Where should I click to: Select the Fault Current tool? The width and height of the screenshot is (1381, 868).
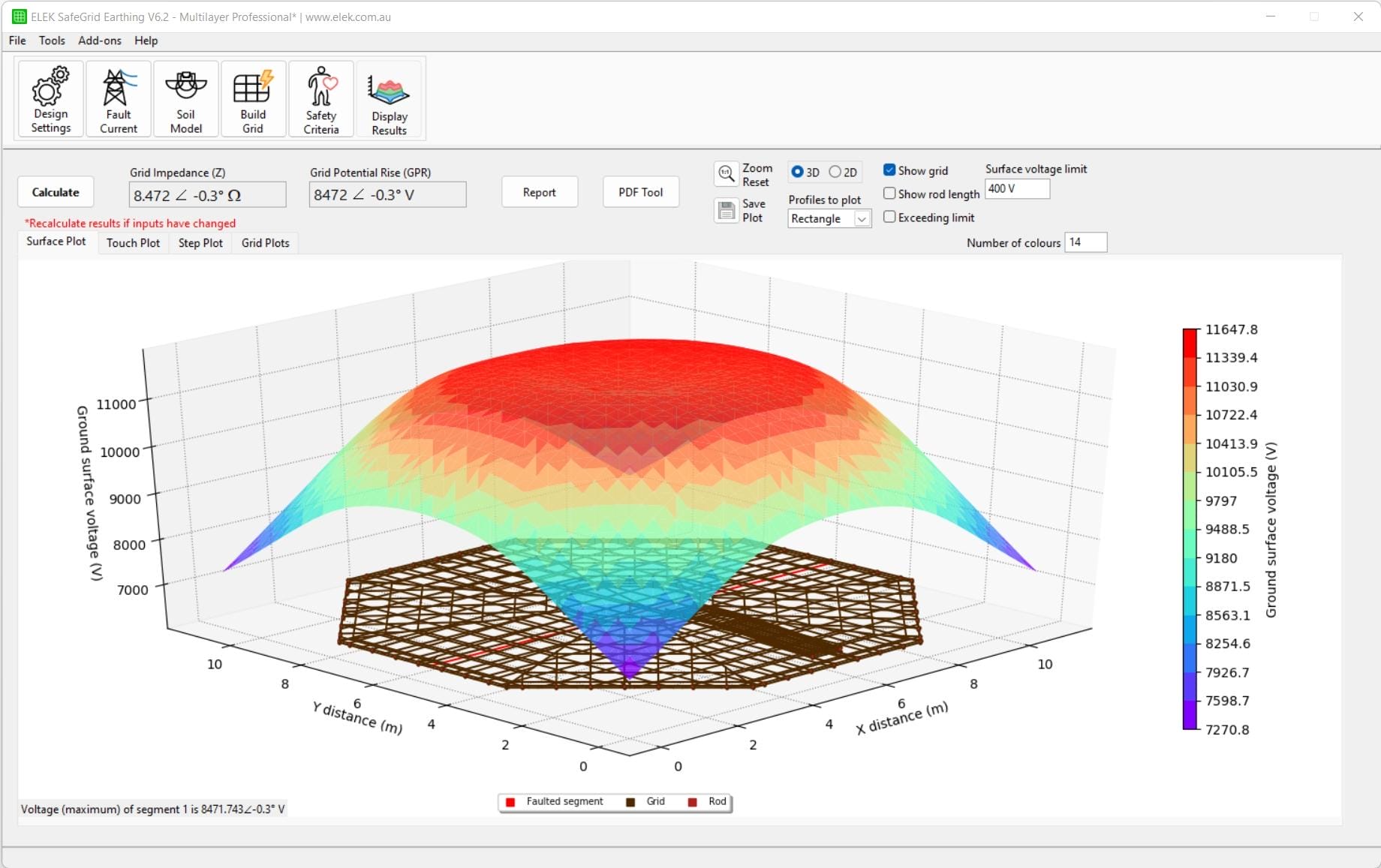point(117,98)
